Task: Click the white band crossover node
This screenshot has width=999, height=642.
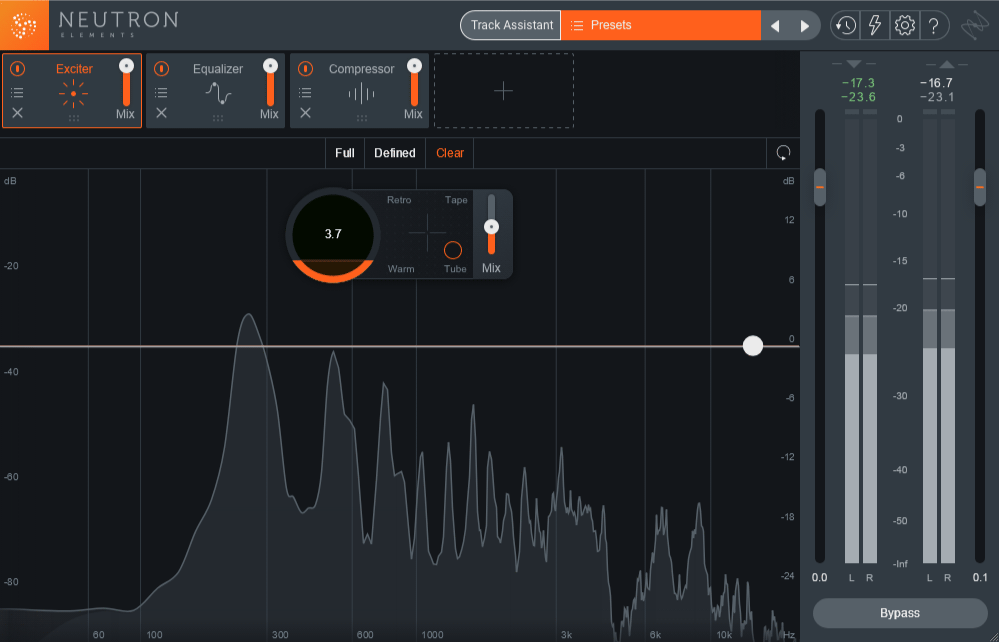Action: 753,346
